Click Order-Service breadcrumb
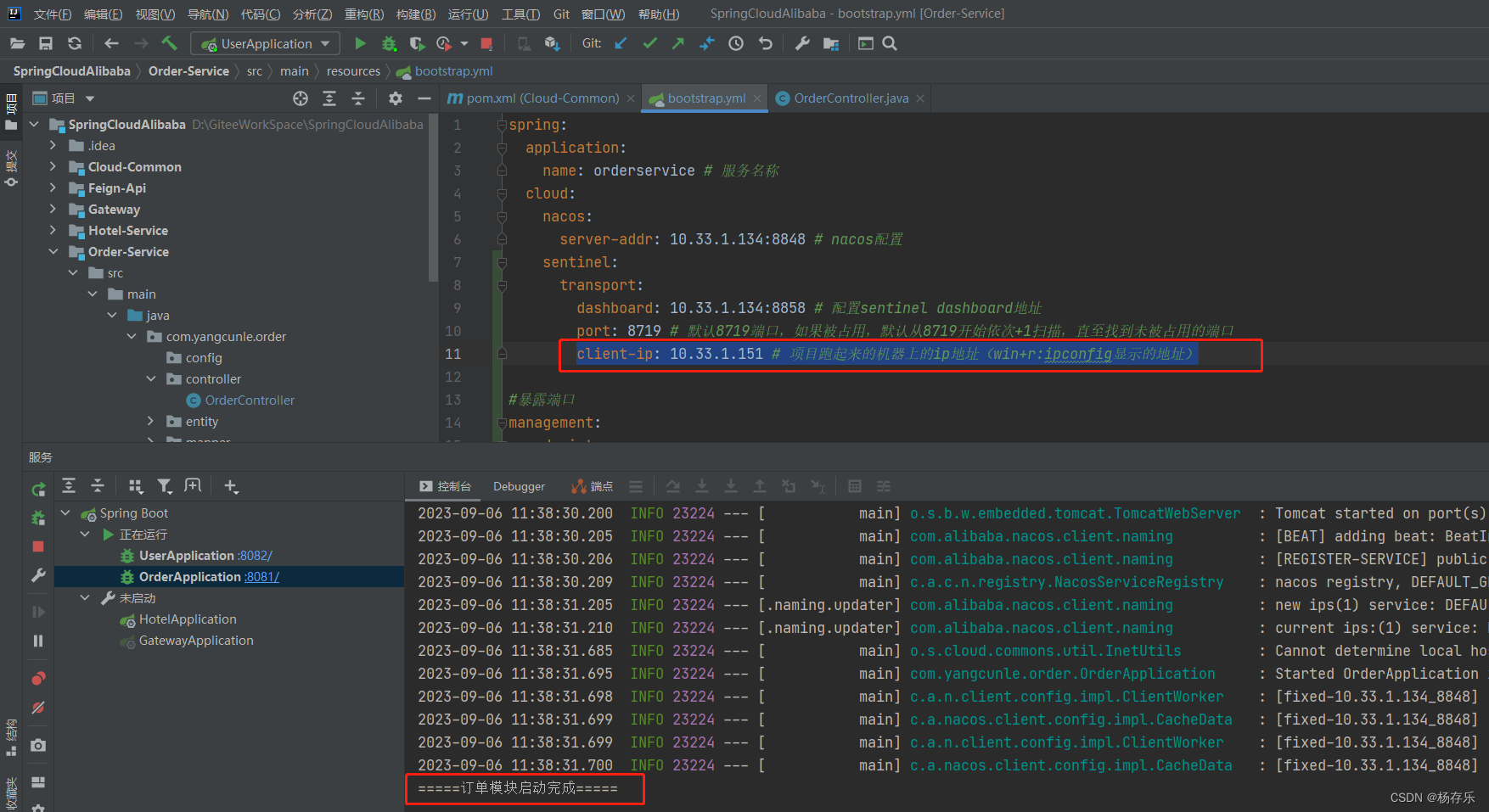 (x=188, y=71)
